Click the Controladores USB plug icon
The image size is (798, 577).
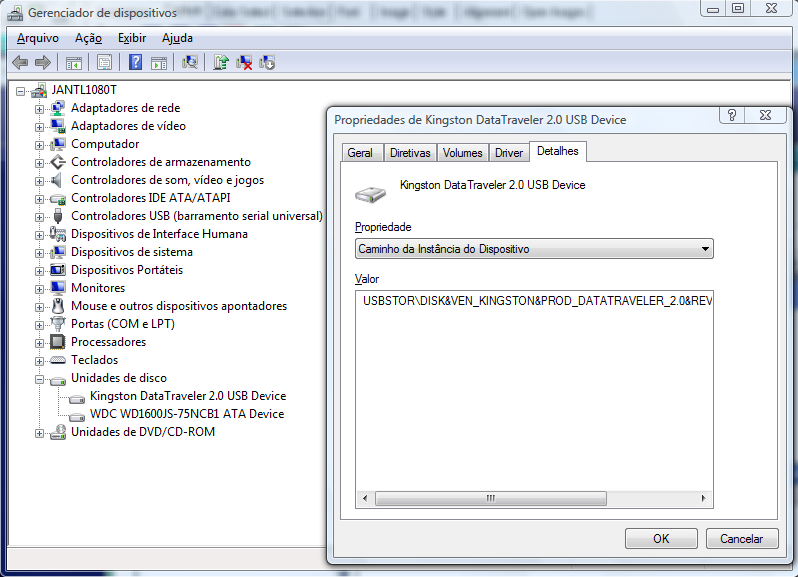click(x=58, y=216)
